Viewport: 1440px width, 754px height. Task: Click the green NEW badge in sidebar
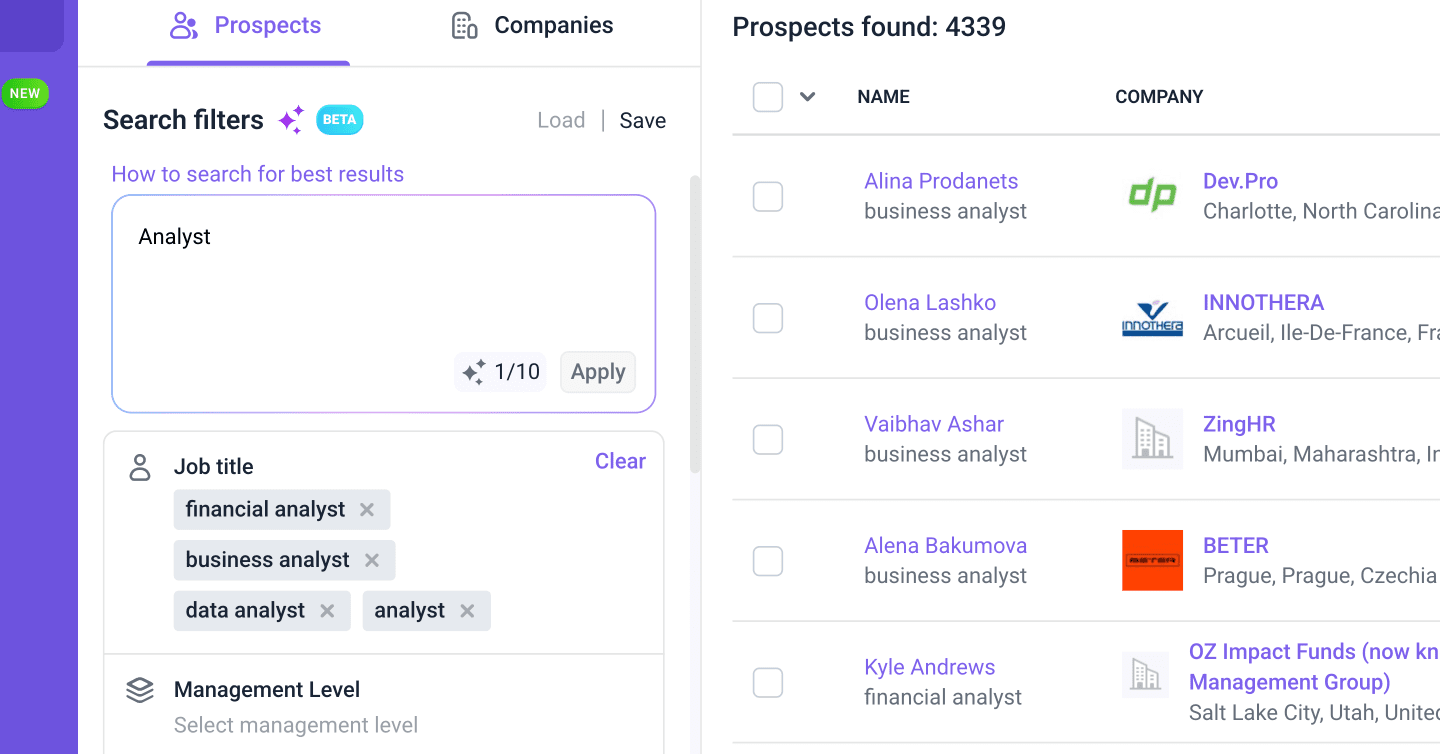[25, 94]
